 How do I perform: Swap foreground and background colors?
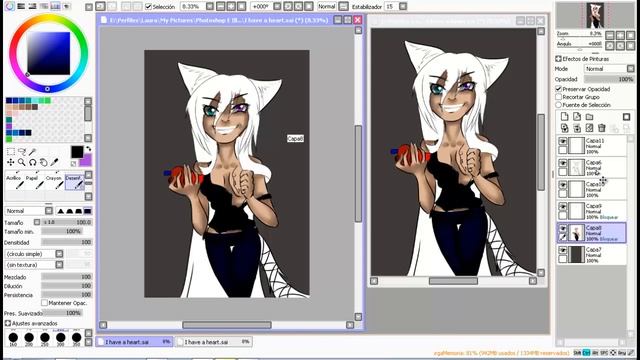pyautogui.click(x=89, y=149)
